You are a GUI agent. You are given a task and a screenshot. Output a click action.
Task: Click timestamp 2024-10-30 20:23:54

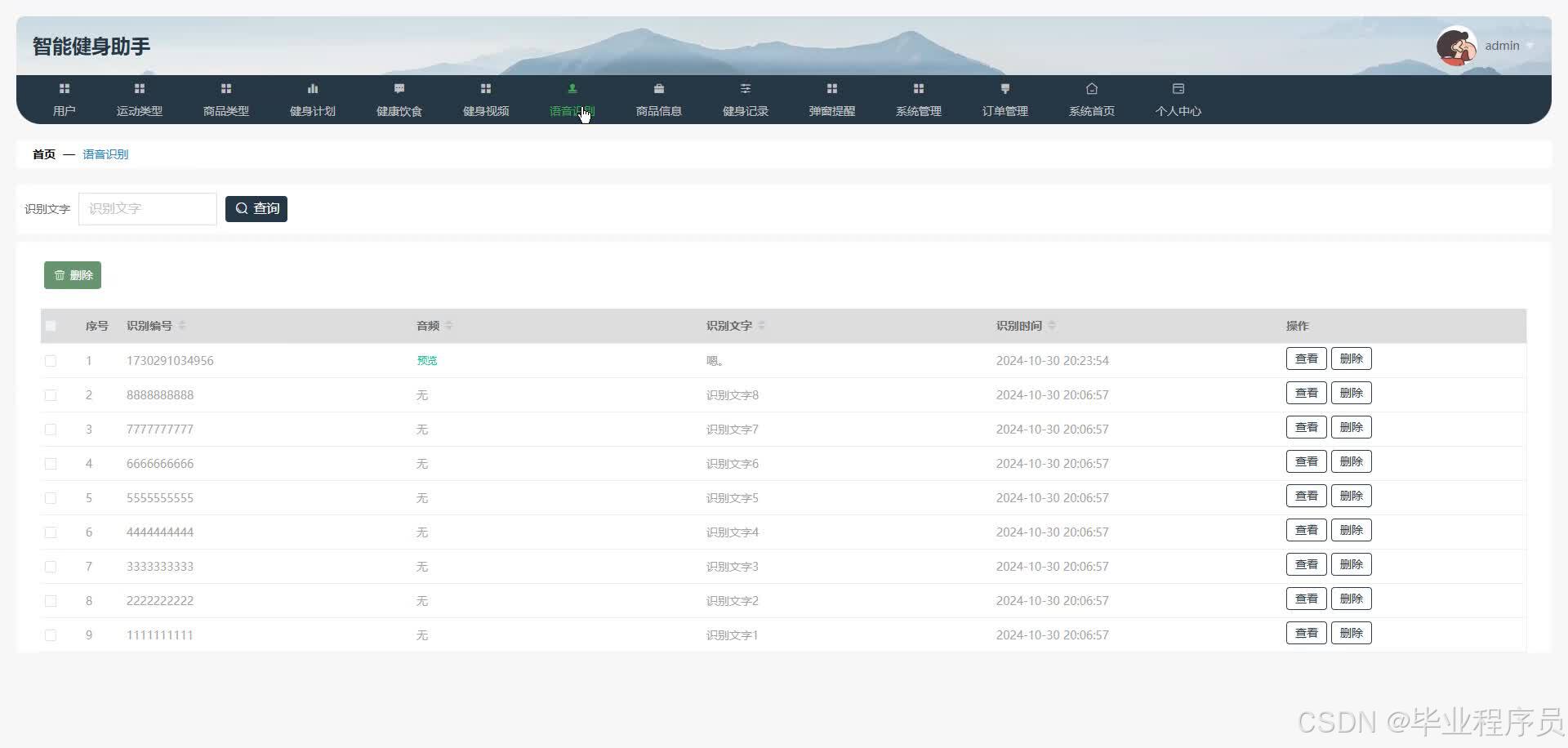tap(1053, 360)
